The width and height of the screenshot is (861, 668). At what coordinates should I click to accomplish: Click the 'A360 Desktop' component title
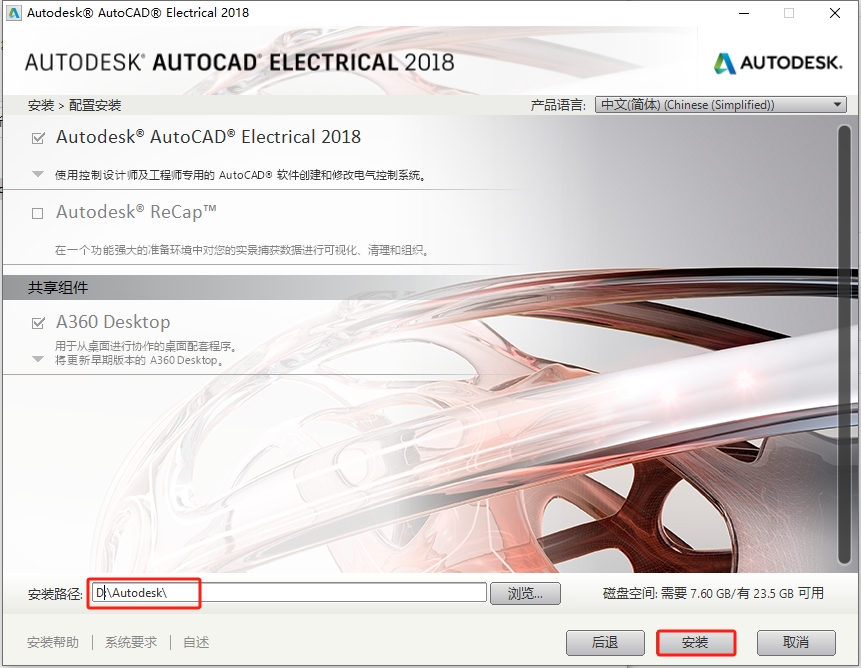tap(113, 322)
